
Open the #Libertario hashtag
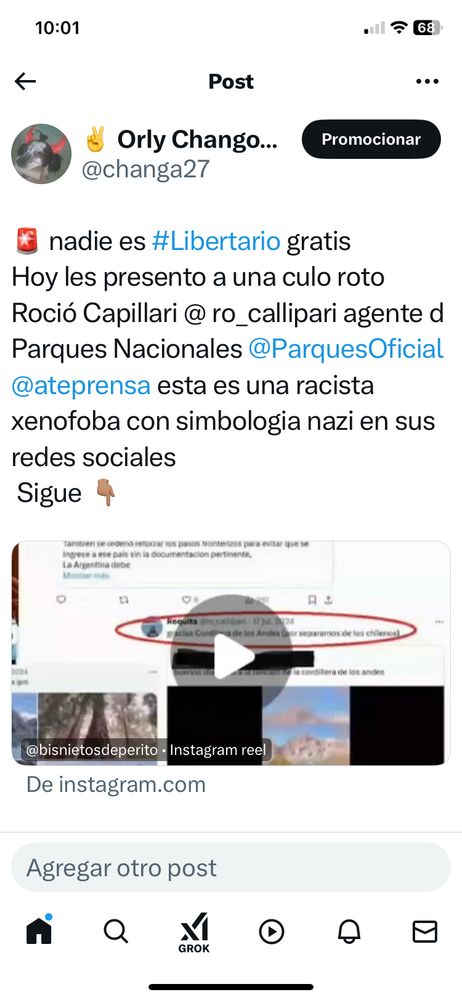[216, 242]
